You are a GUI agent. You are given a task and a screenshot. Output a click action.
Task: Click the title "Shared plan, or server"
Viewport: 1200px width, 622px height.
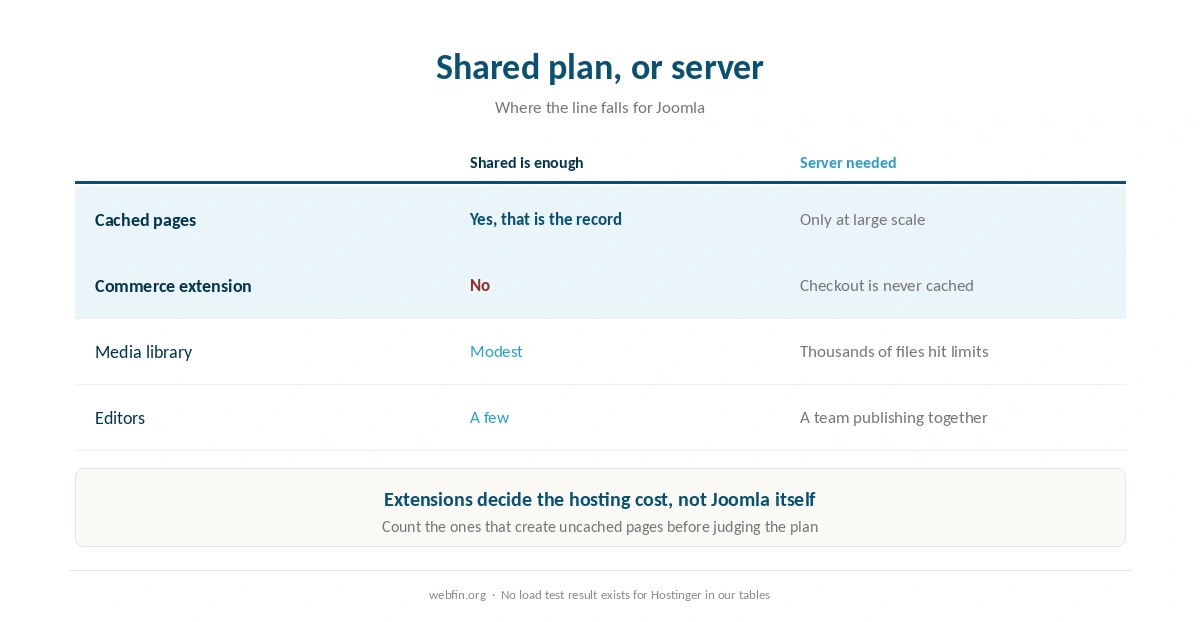click(599, 67)
